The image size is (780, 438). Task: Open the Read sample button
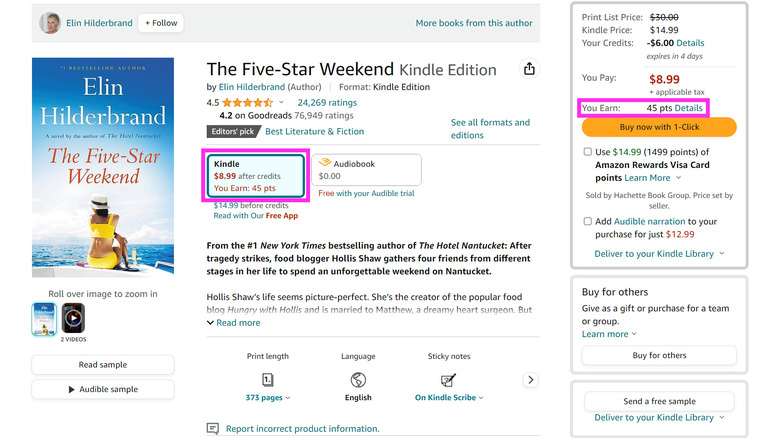103,365
